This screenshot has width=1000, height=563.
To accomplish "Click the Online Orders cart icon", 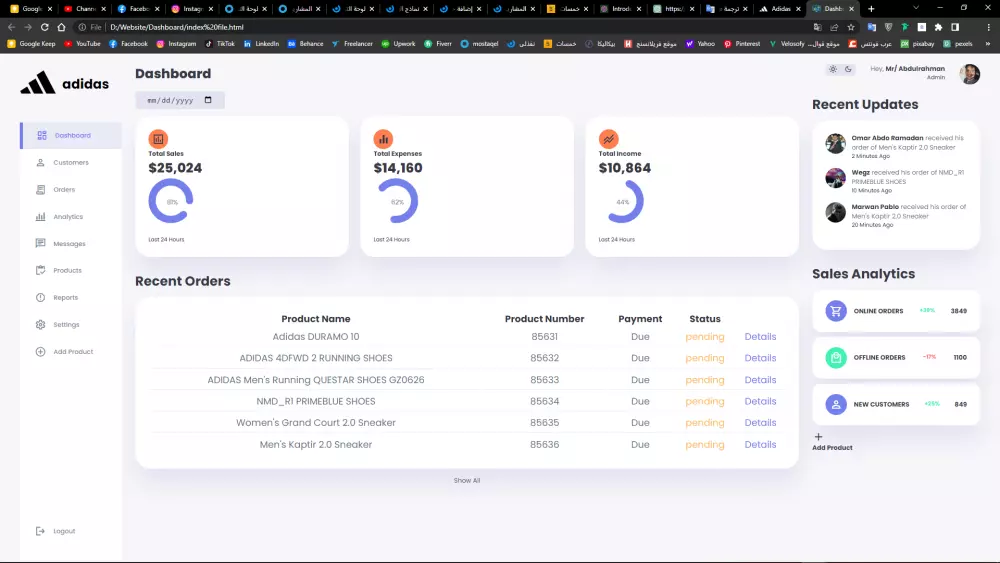I will [835, 311].
